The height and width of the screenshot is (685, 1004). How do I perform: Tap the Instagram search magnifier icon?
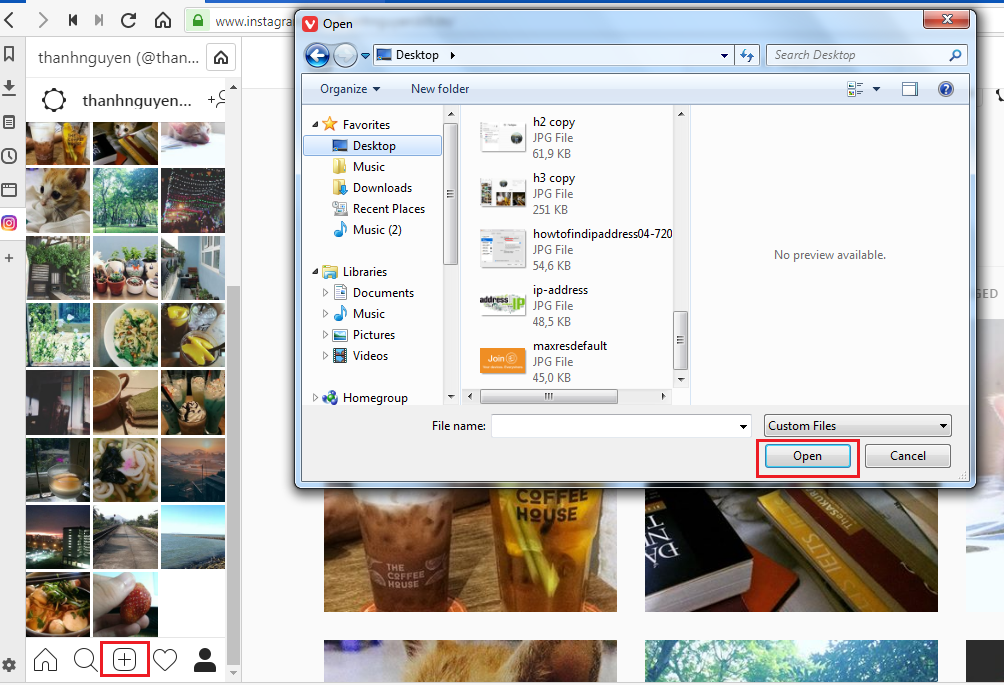[x=85, y=659]
